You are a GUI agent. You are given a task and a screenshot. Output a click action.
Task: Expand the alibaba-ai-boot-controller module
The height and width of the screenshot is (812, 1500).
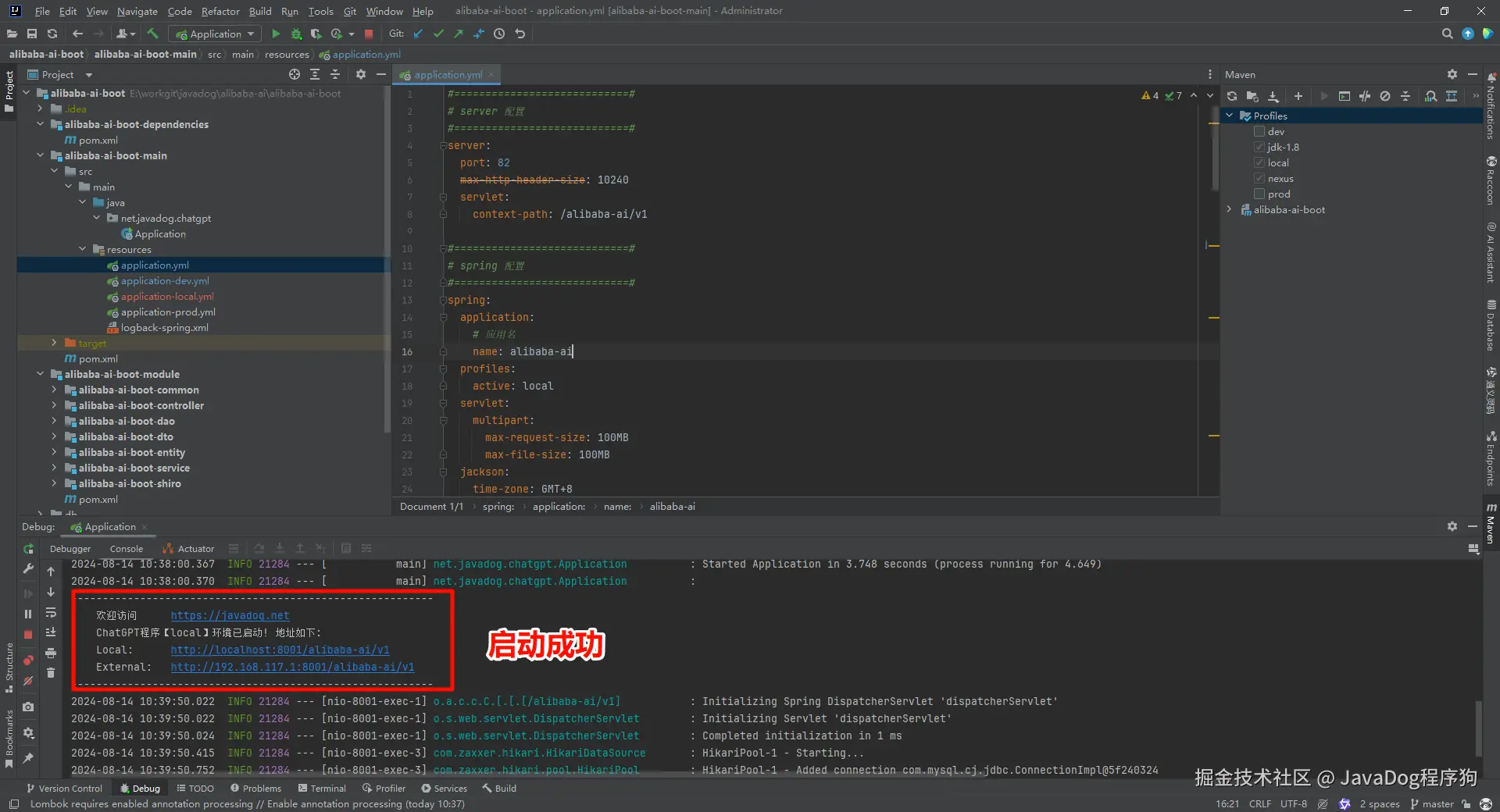coord(54,405)
